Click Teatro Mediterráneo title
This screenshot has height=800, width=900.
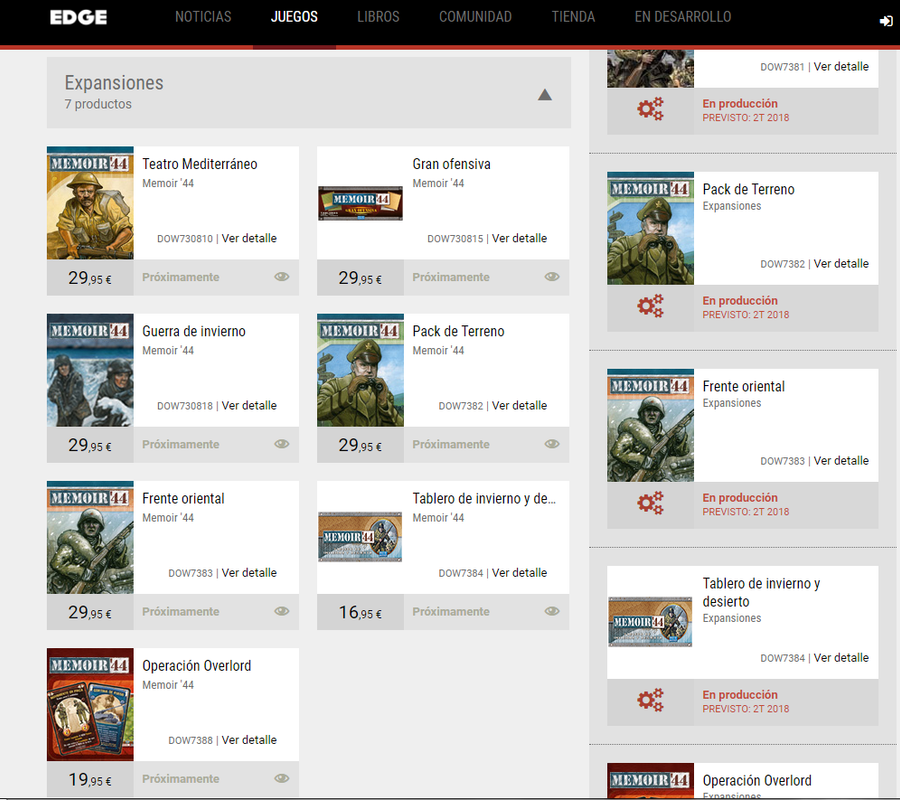200,164
